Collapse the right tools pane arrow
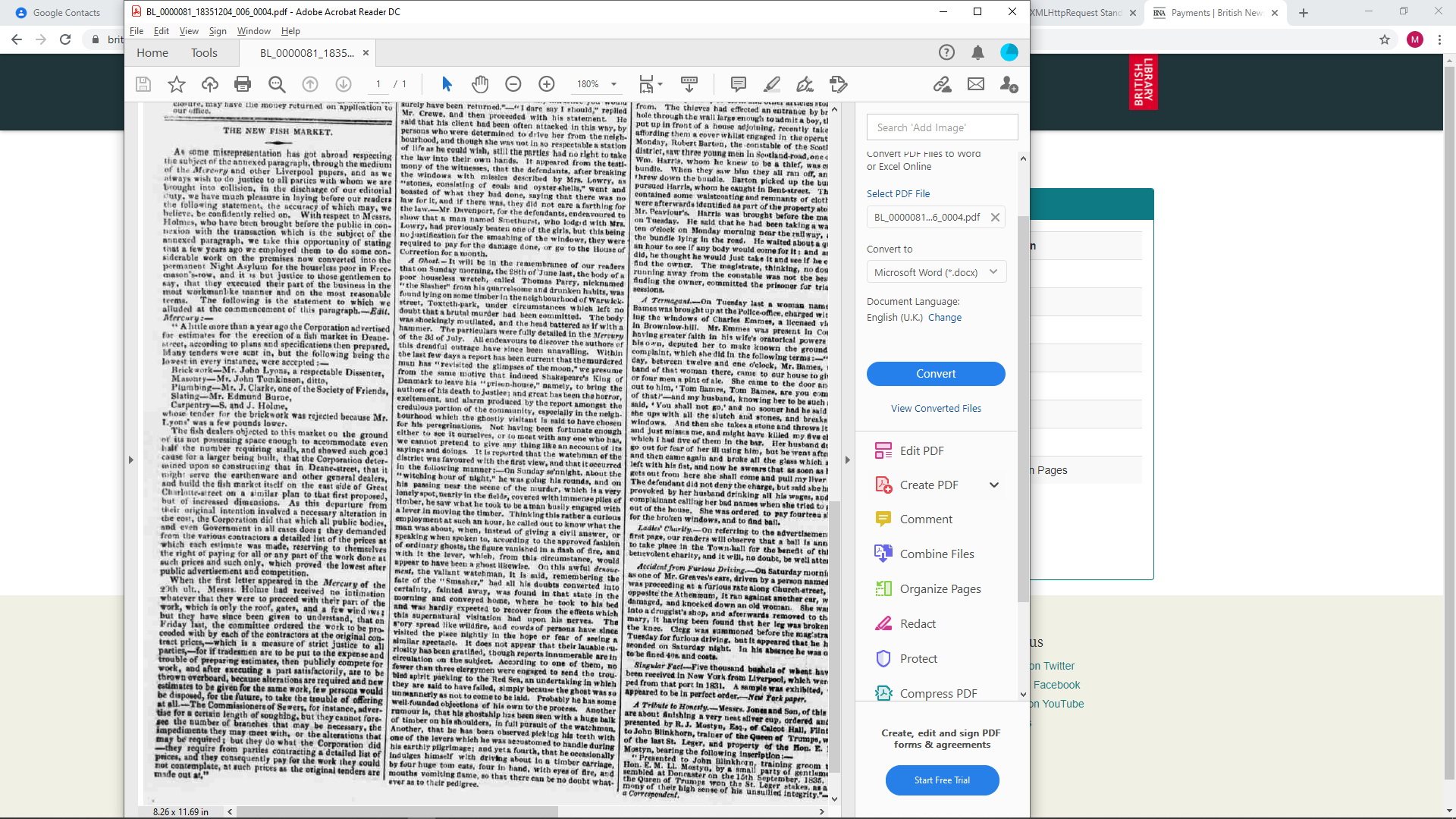 [x=848, y=460]
